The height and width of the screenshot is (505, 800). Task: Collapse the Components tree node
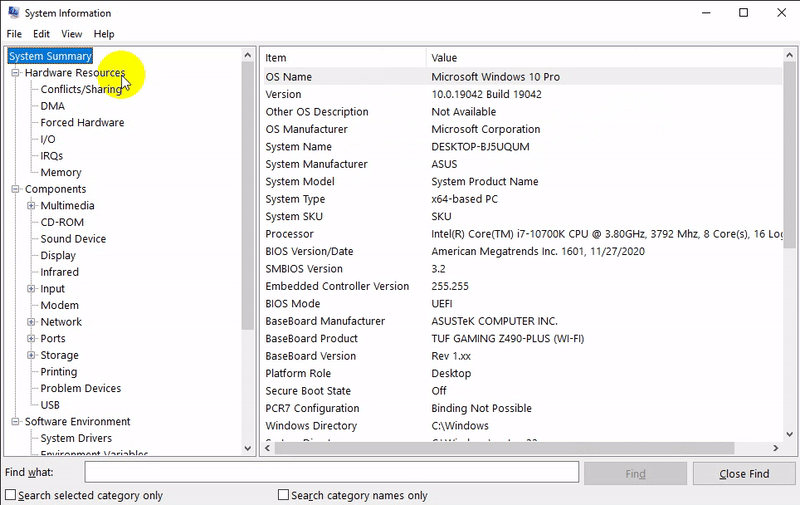click(x=15, y=189)
